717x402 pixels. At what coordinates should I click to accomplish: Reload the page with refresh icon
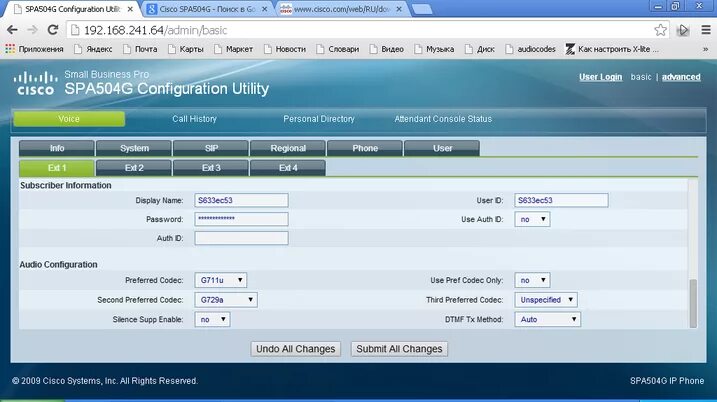coord(53,30)
